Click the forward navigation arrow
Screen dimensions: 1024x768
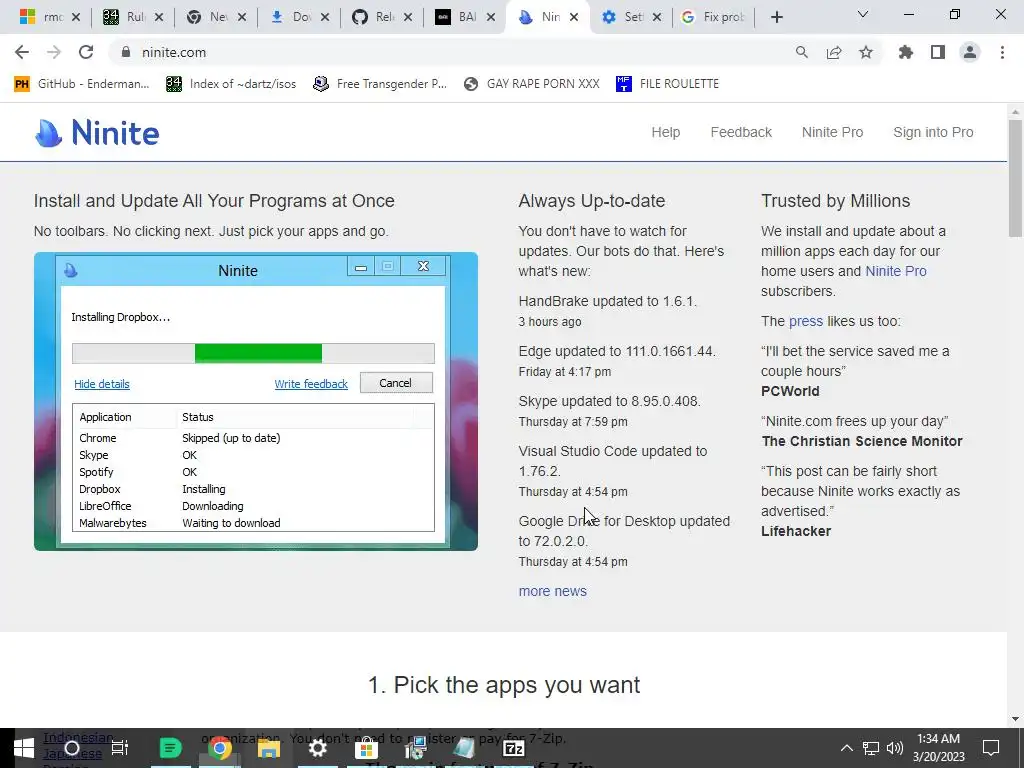tap(54, 52)
